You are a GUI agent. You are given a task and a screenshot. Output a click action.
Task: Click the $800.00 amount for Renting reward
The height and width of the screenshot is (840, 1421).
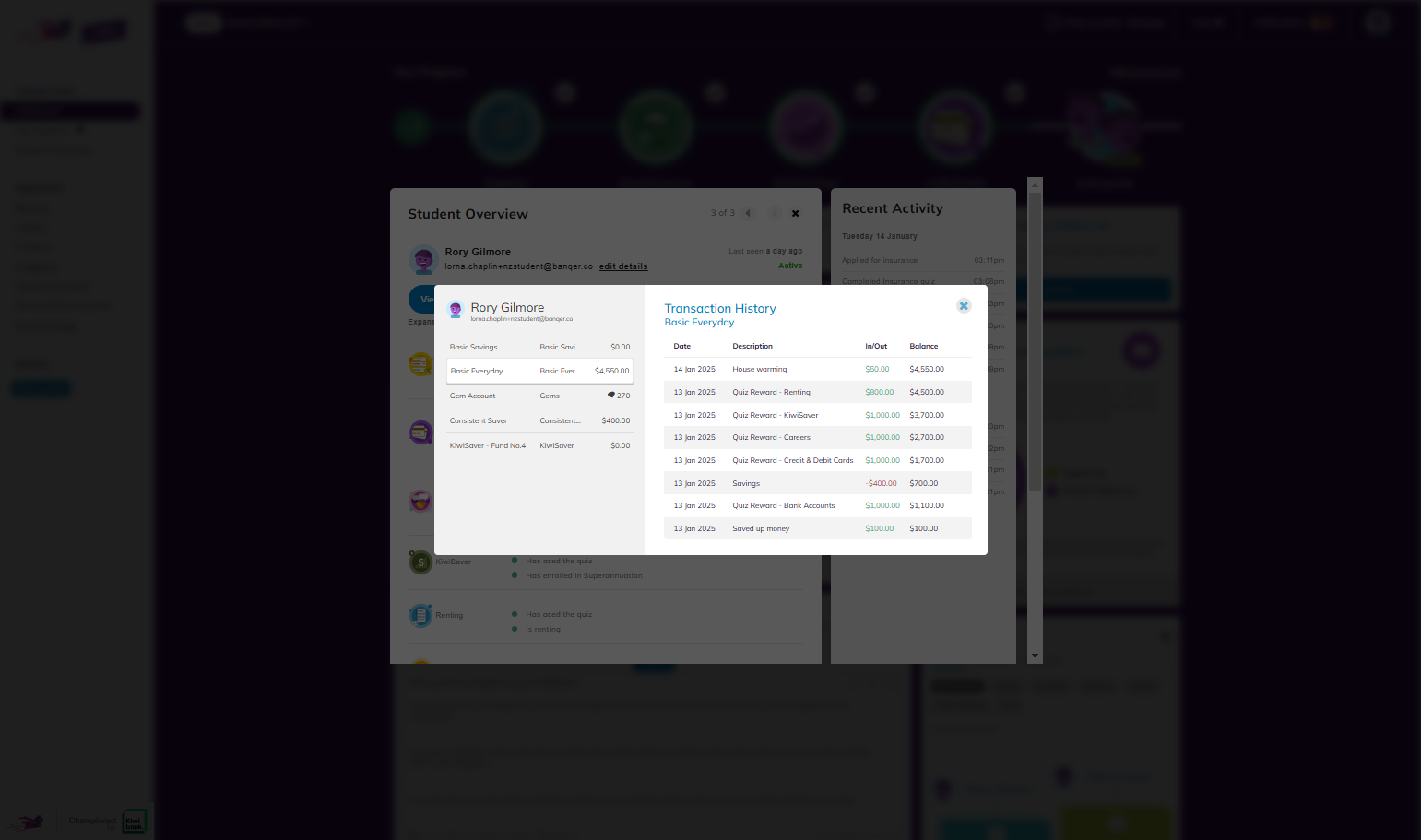(x=879, y=392)
